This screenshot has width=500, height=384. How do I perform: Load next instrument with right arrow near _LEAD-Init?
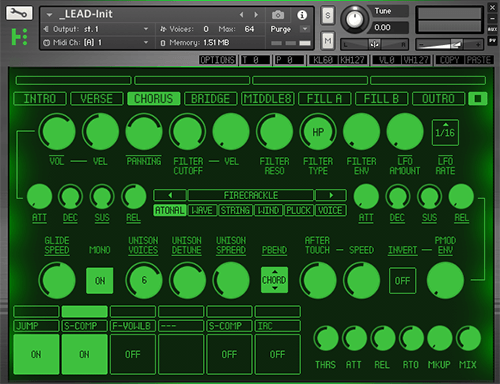256,15
